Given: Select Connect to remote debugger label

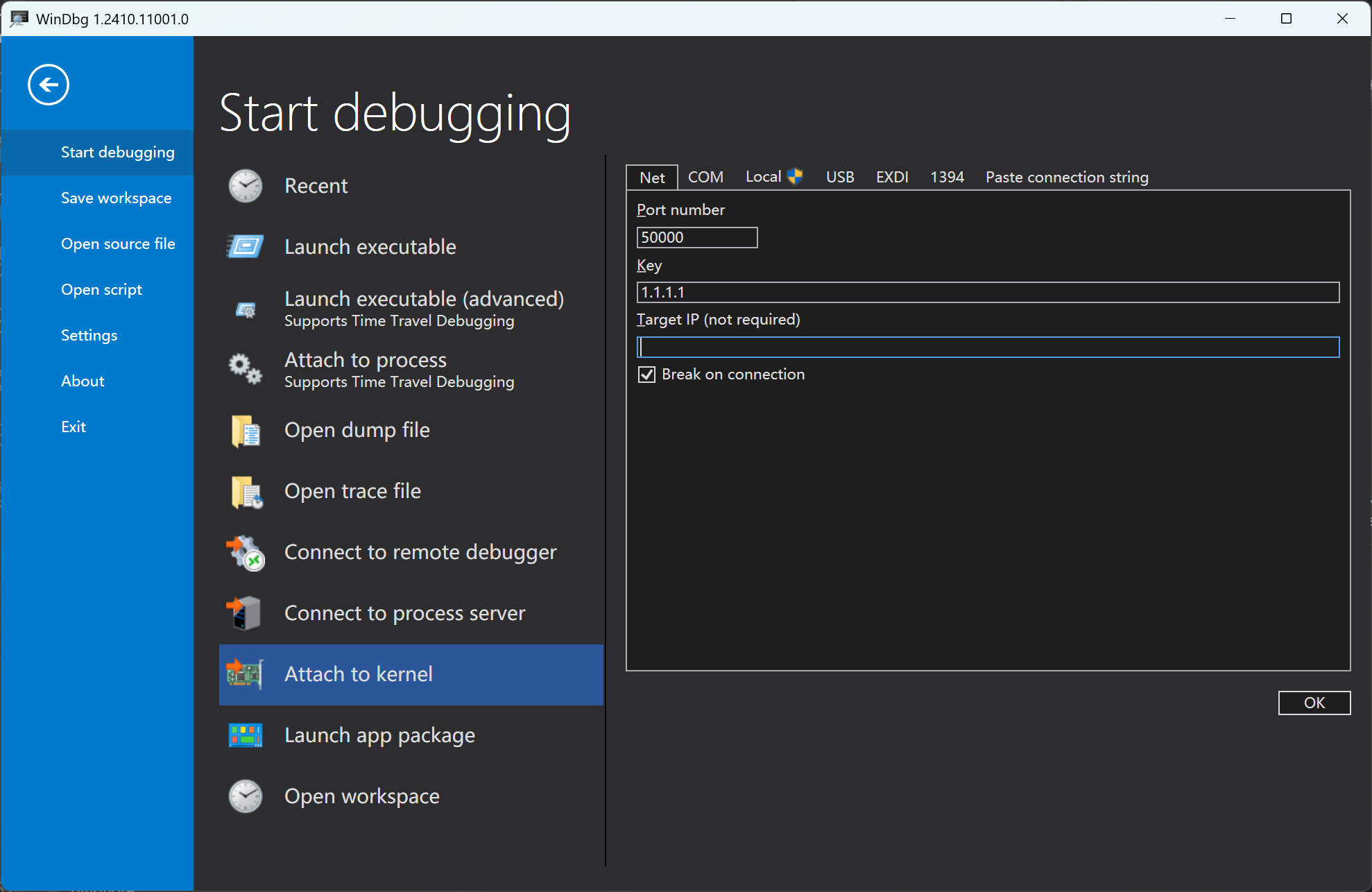Looking at the screenshot, I should click(420, 552).
